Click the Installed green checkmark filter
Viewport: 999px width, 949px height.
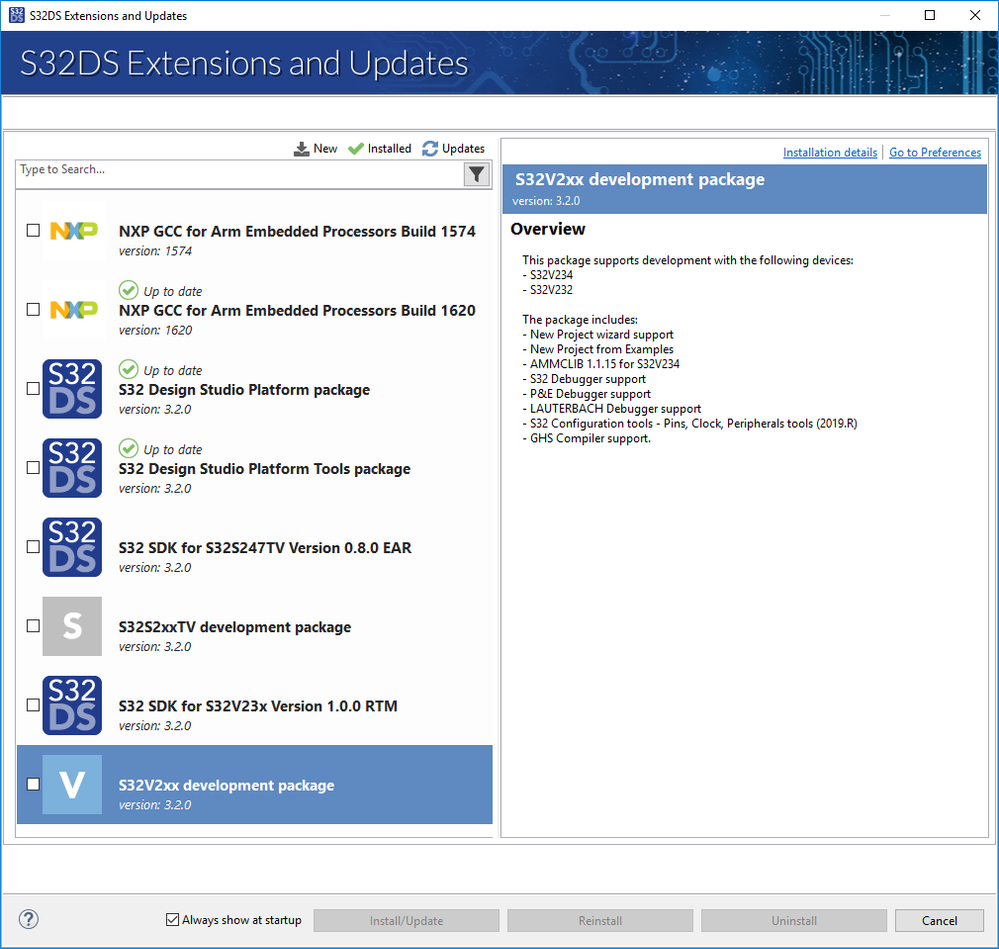pyautogui.click(x=356, y=148)
